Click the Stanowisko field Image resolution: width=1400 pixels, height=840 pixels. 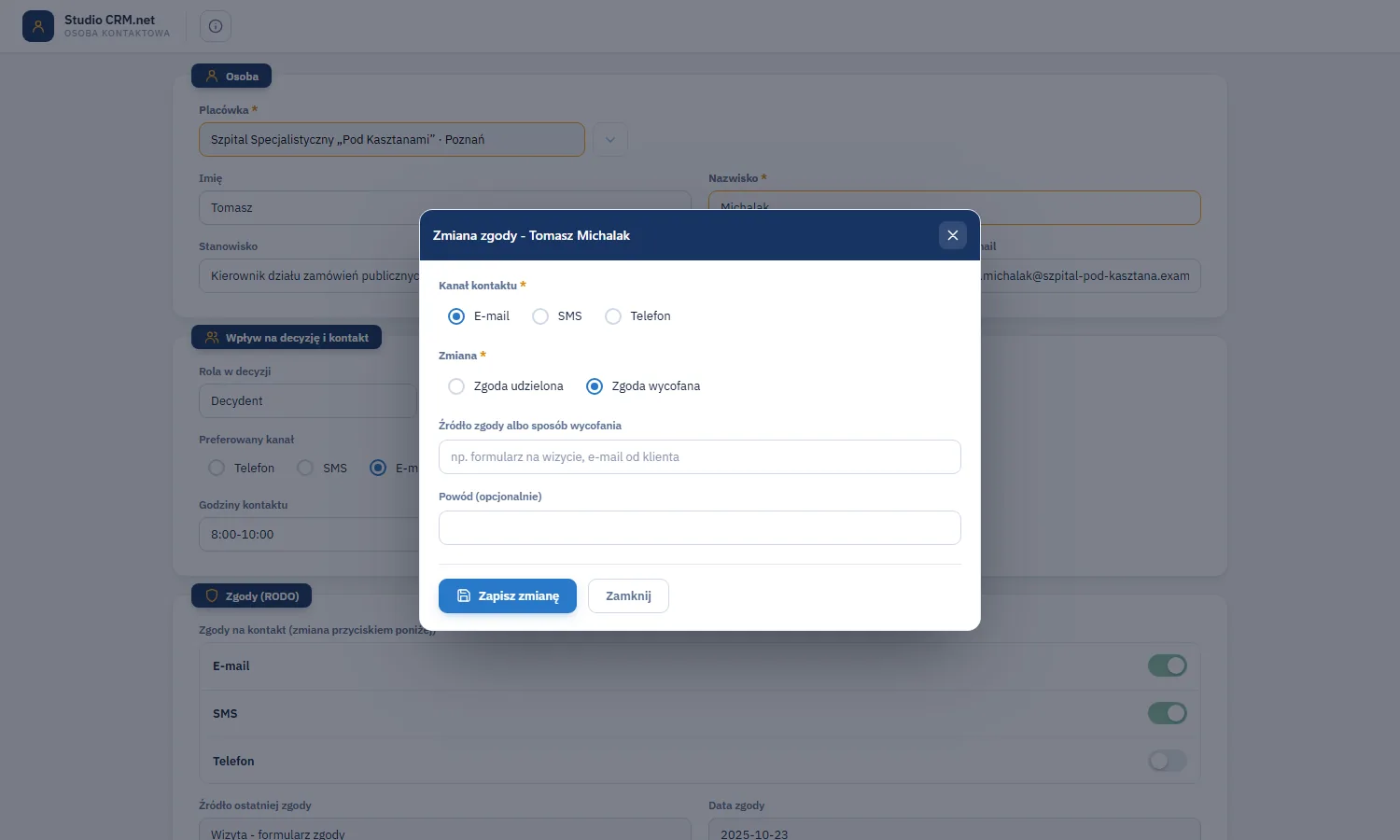click(310, 276)
